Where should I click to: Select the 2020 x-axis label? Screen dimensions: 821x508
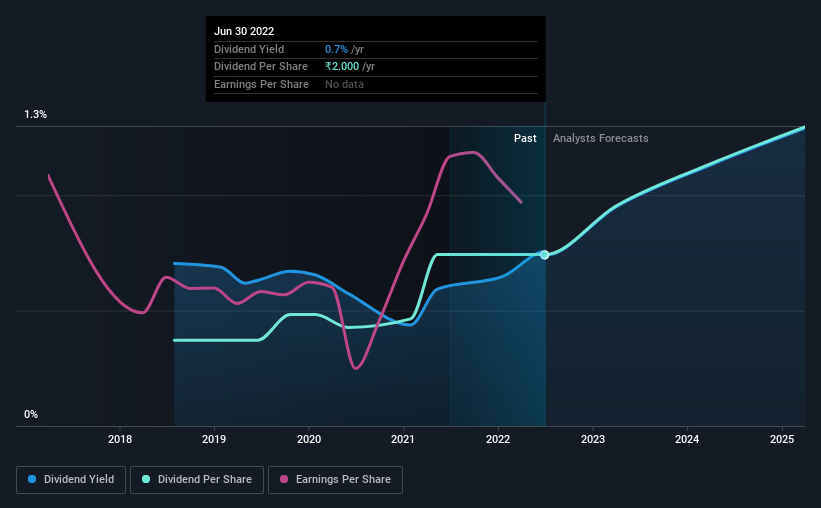pyautogui.click(x=309, y=439)
